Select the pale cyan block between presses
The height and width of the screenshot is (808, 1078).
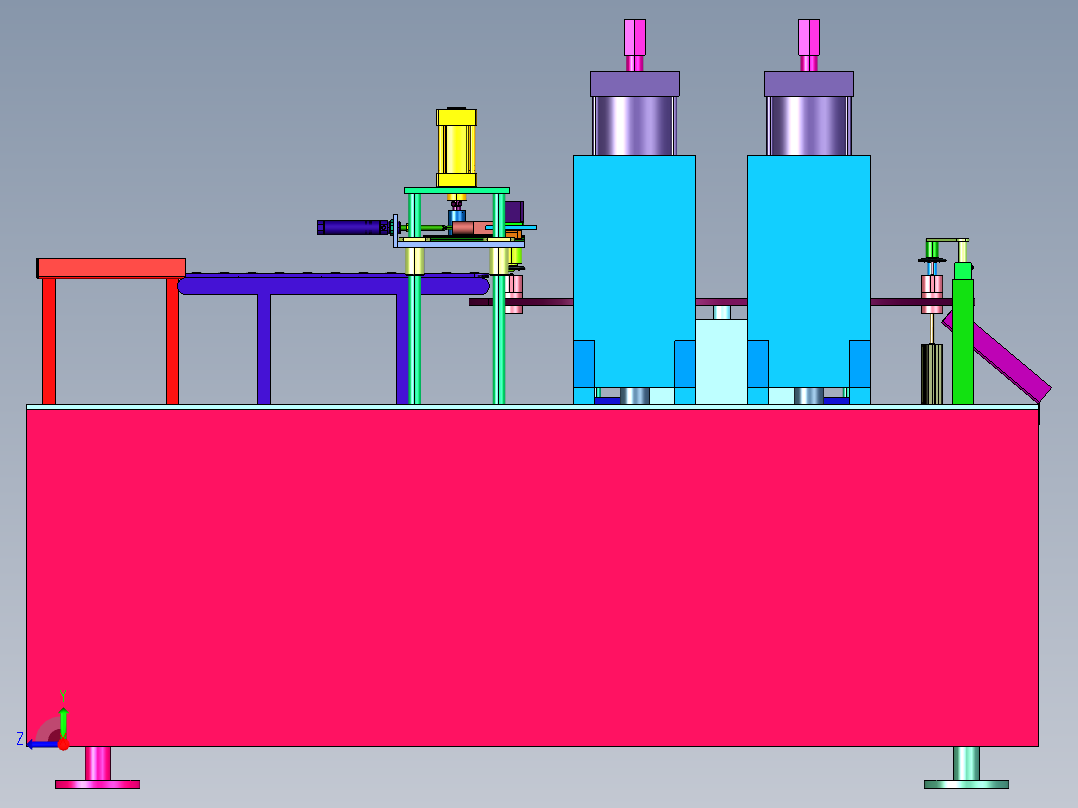click(x=721, y=361)
